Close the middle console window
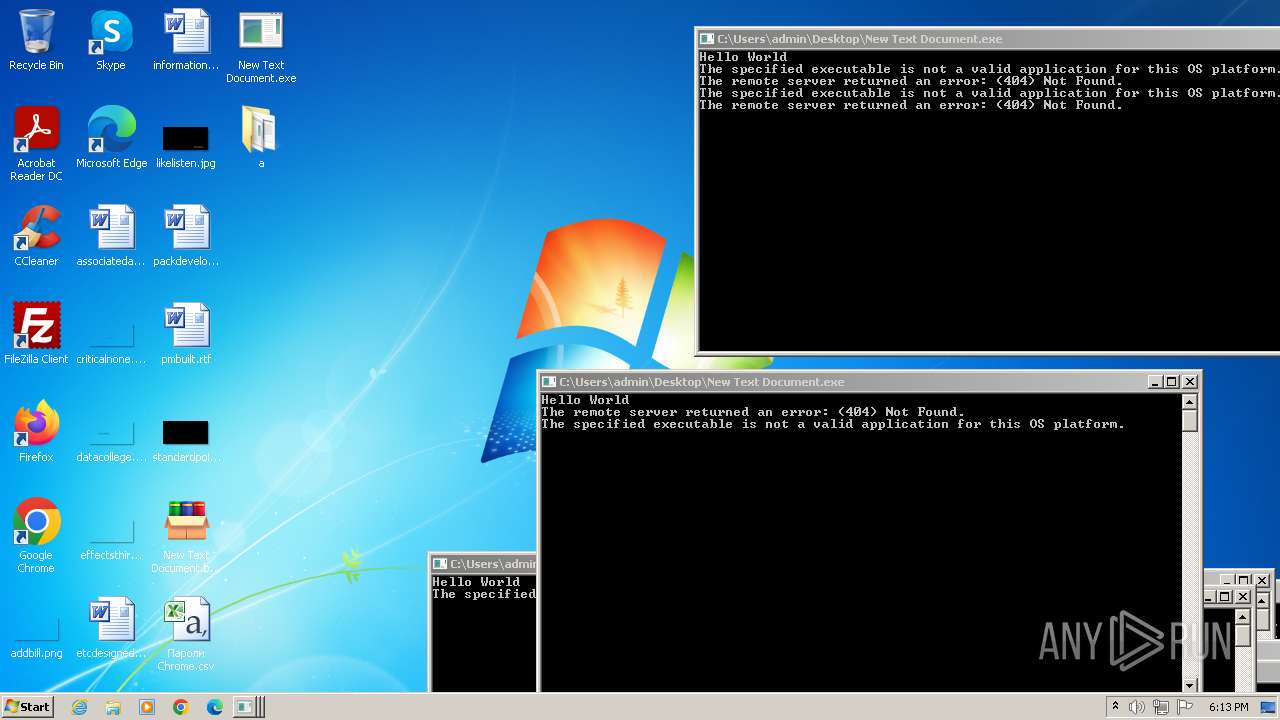This screenshot has height=720, width=1280. [x=1190, y=382]
